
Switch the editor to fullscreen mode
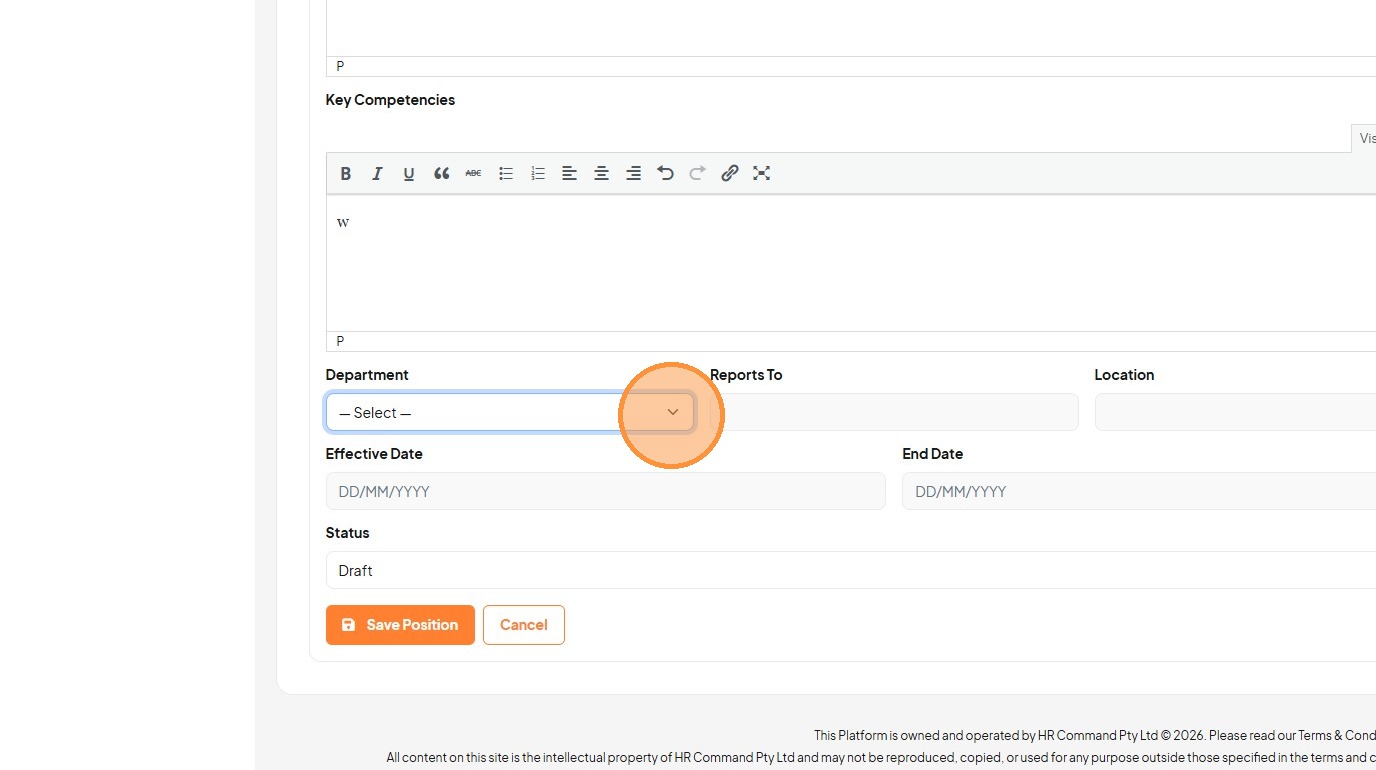762,173
